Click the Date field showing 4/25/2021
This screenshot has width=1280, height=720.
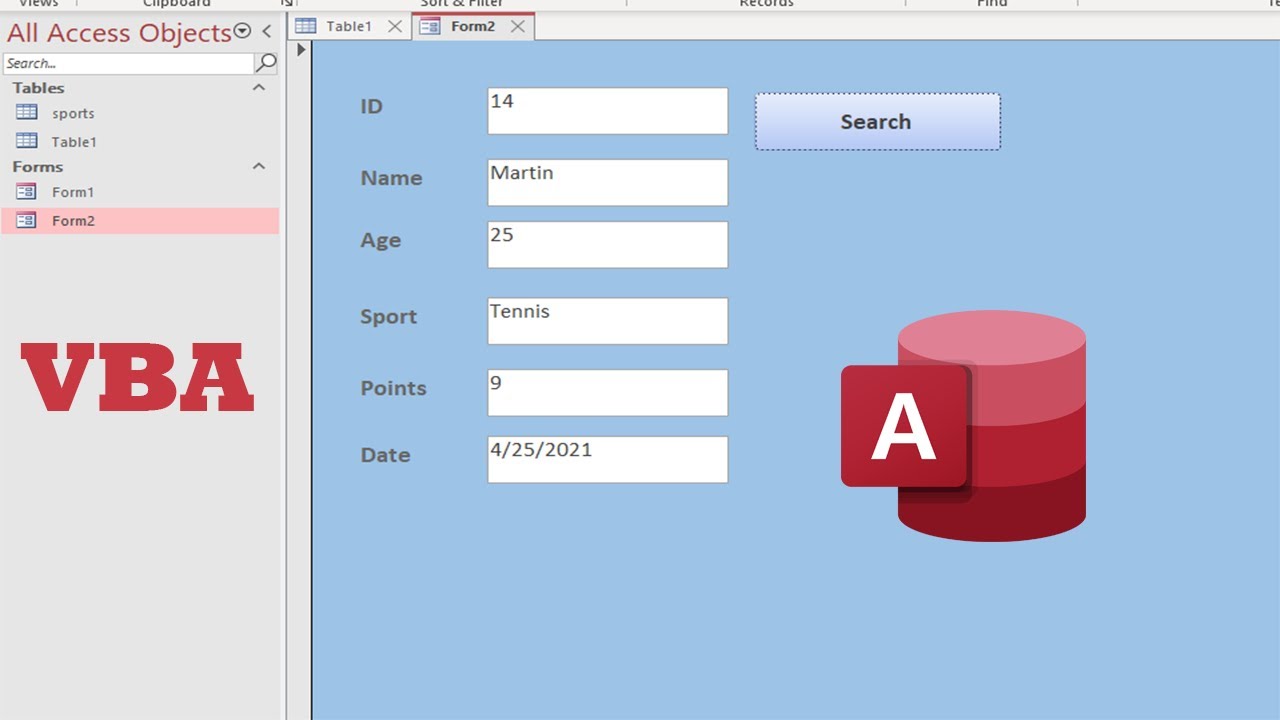tap(608, 459)
